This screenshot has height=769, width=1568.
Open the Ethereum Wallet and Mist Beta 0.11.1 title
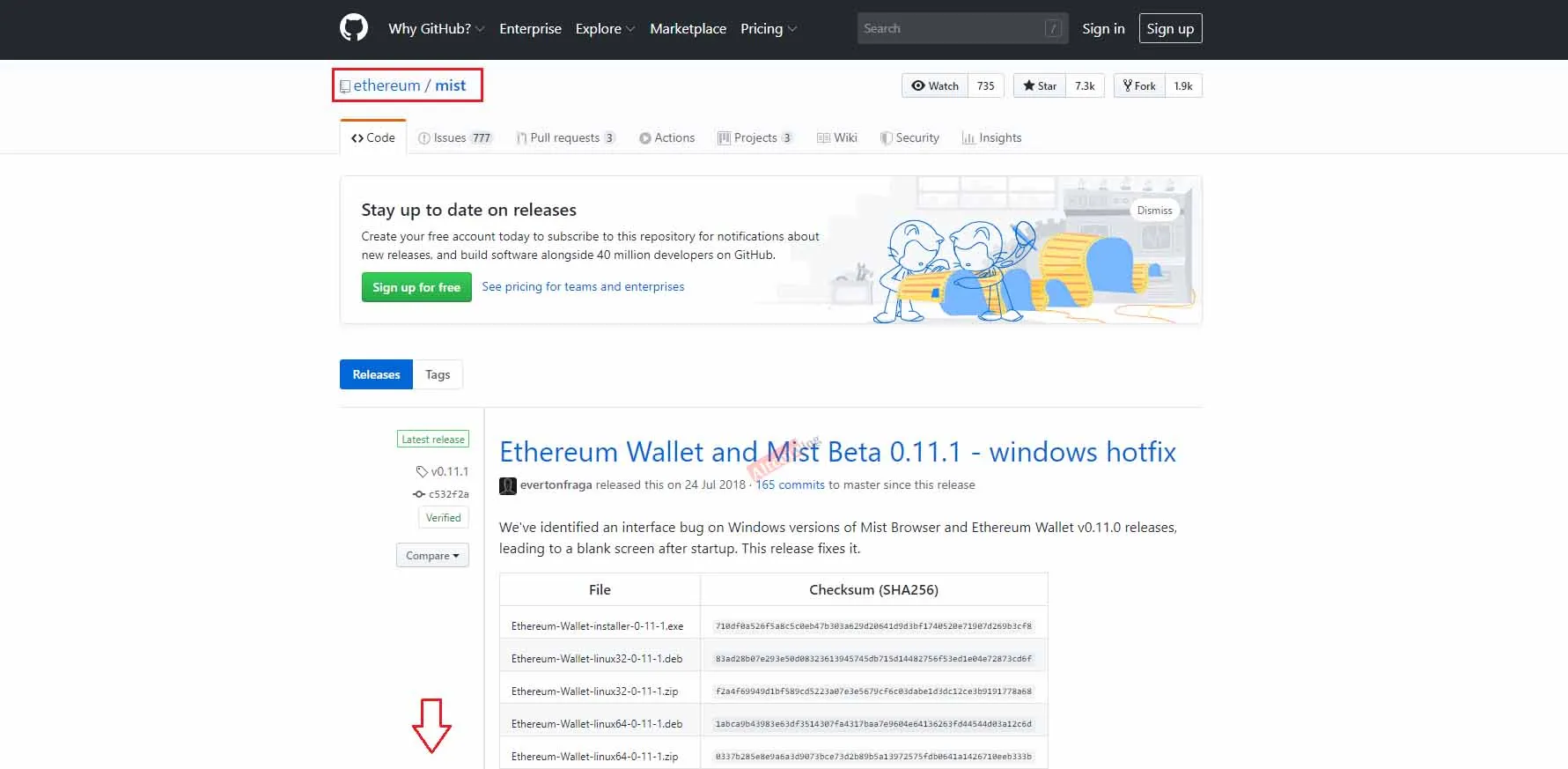point(837,451)
